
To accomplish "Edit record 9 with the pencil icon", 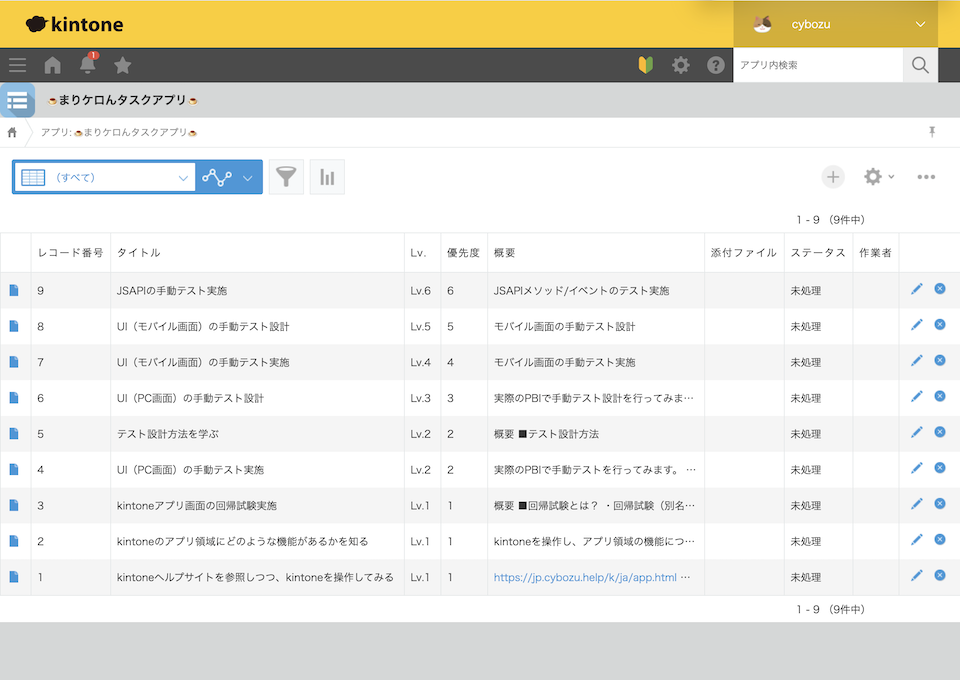I will point(917,289).
